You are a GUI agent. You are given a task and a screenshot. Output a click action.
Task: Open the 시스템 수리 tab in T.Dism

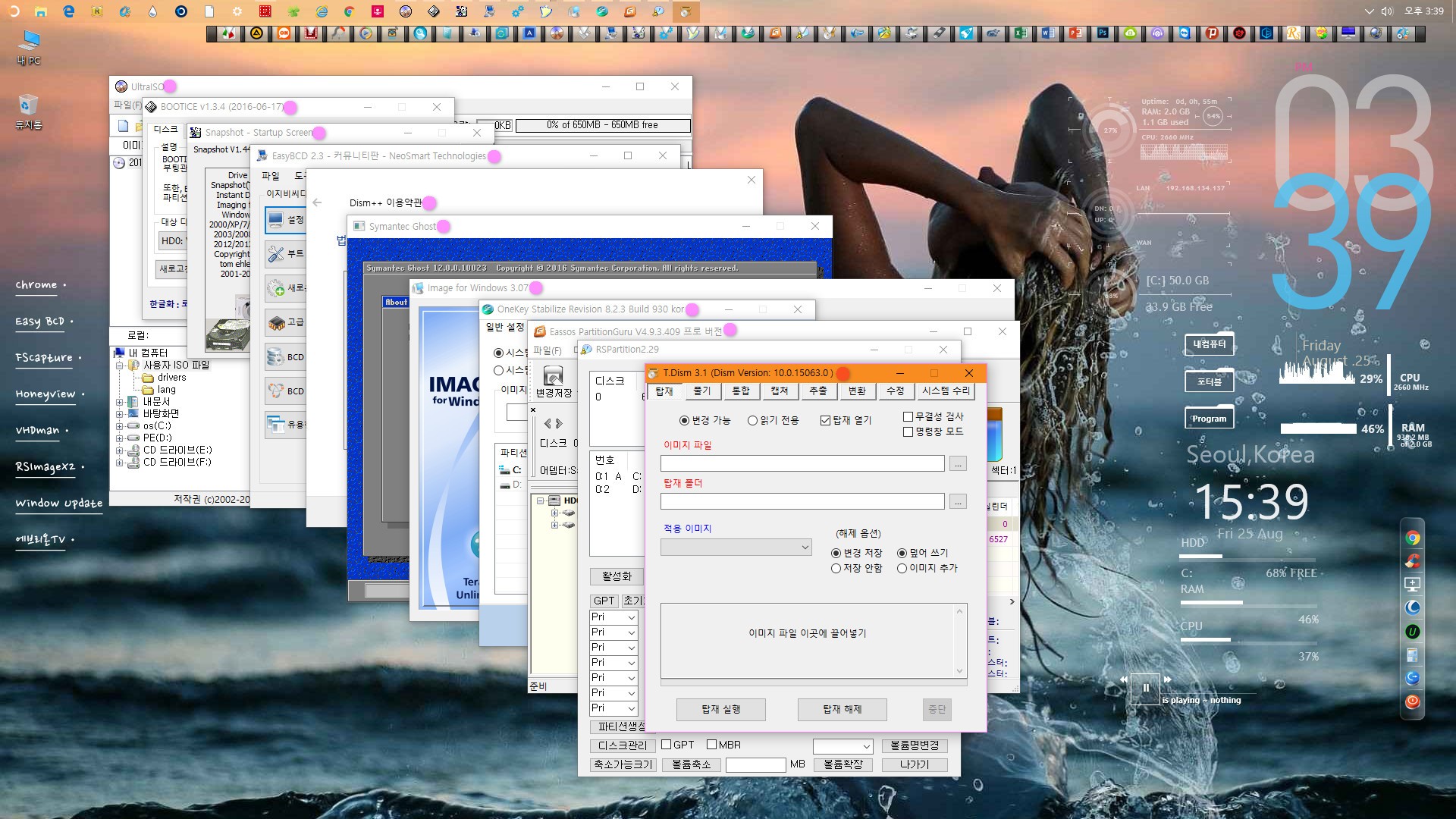945,391
